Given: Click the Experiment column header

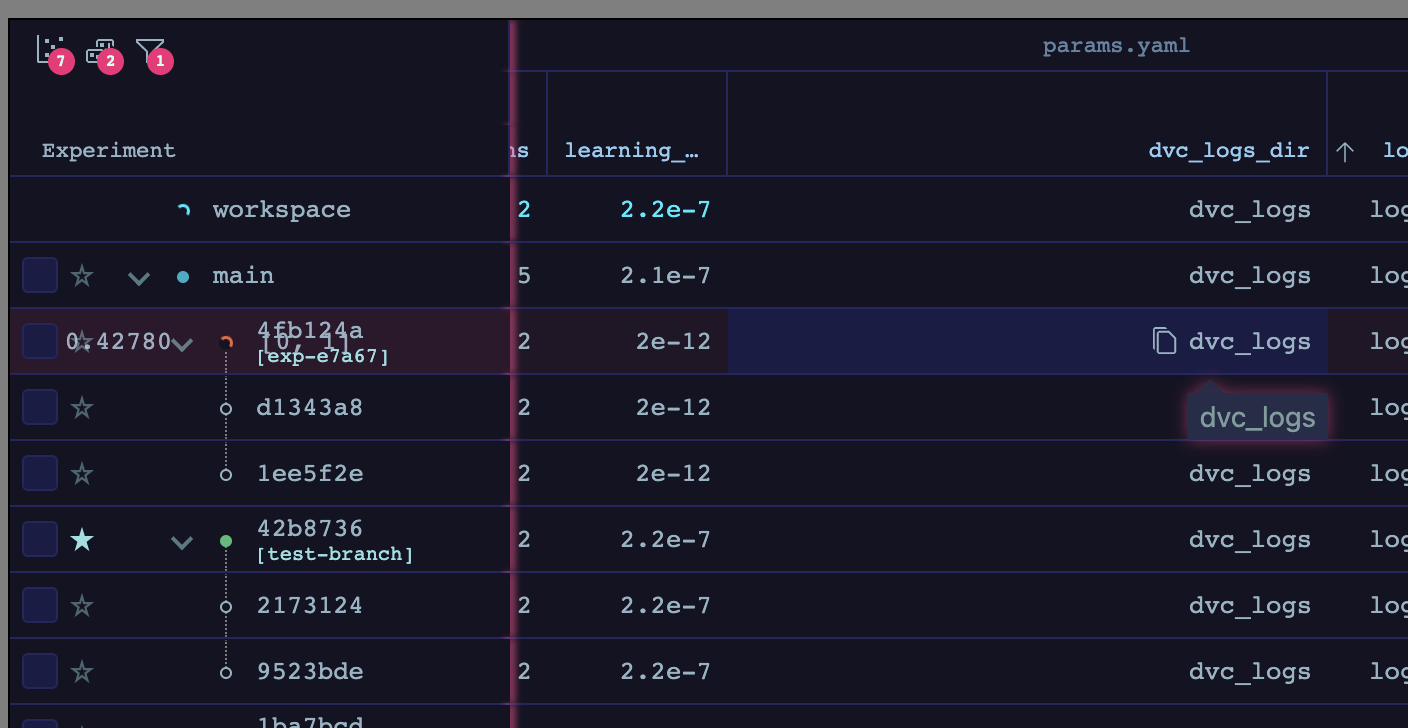Looking at the screenshot, I should [109, 150].
